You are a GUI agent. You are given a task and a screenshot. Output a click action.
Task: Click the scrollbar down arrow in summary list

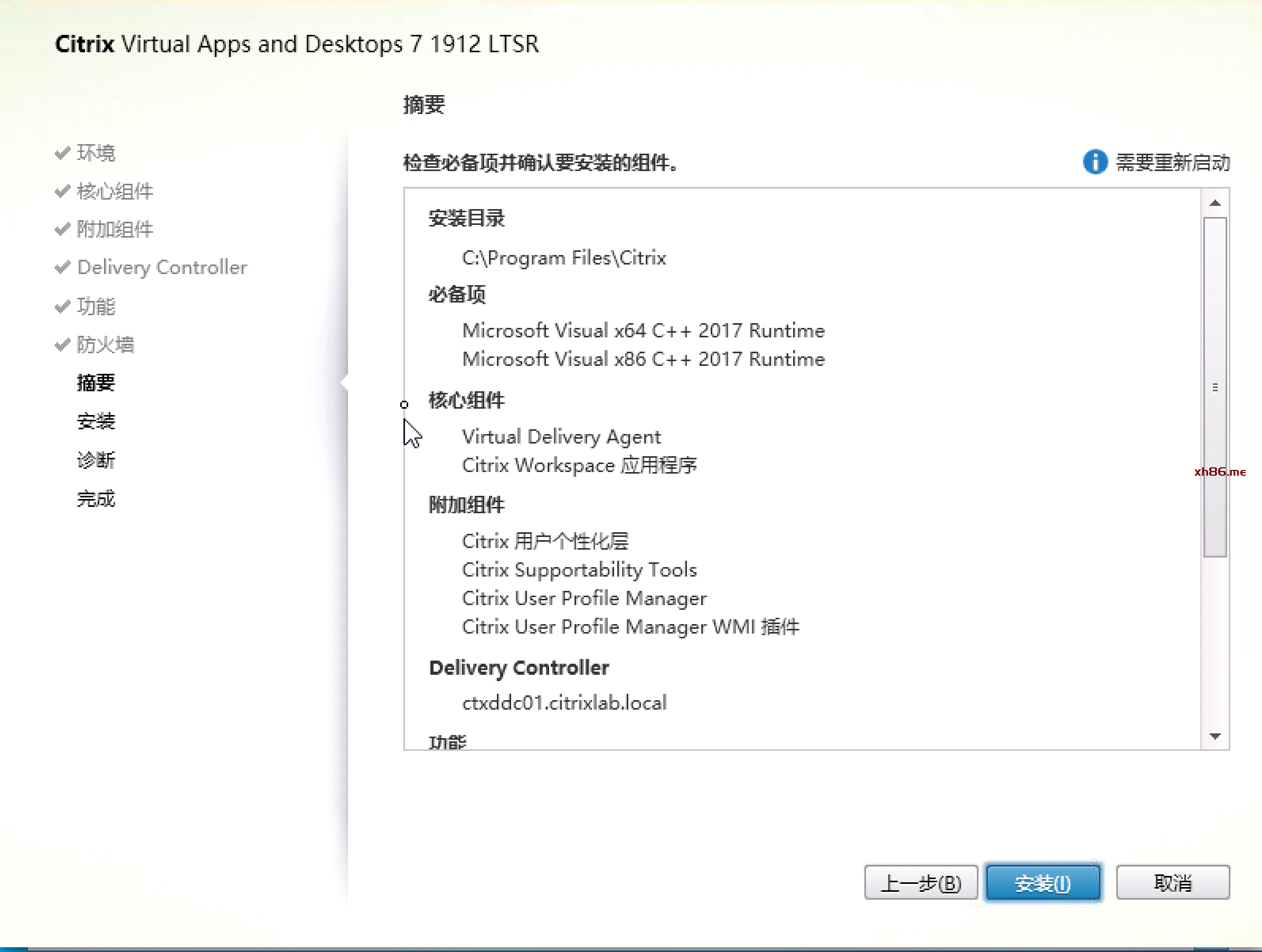pyautogui.click(x=1214, y=736)
